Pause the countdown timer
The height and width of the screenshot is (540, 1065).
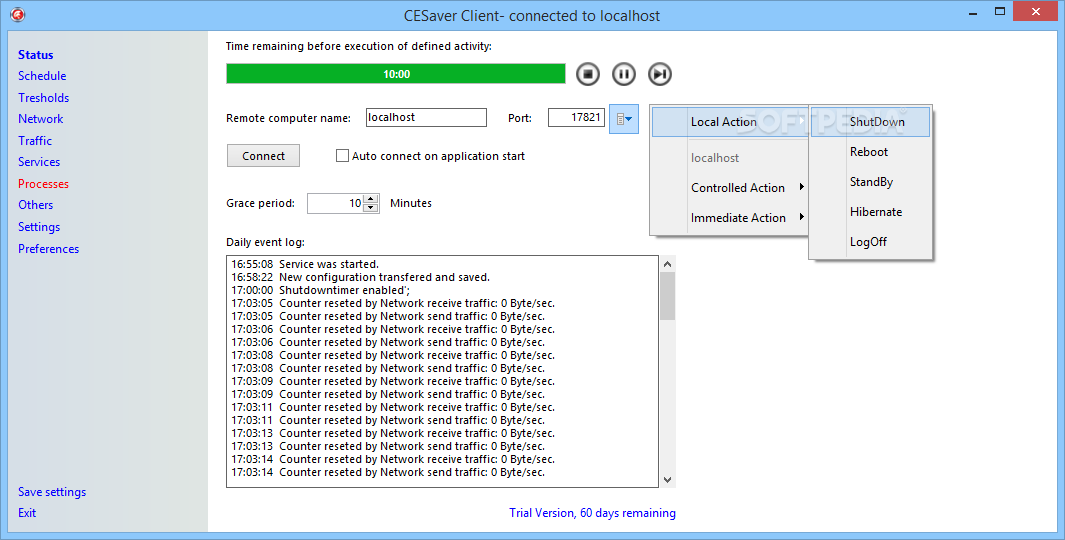(x=624, y=74)
